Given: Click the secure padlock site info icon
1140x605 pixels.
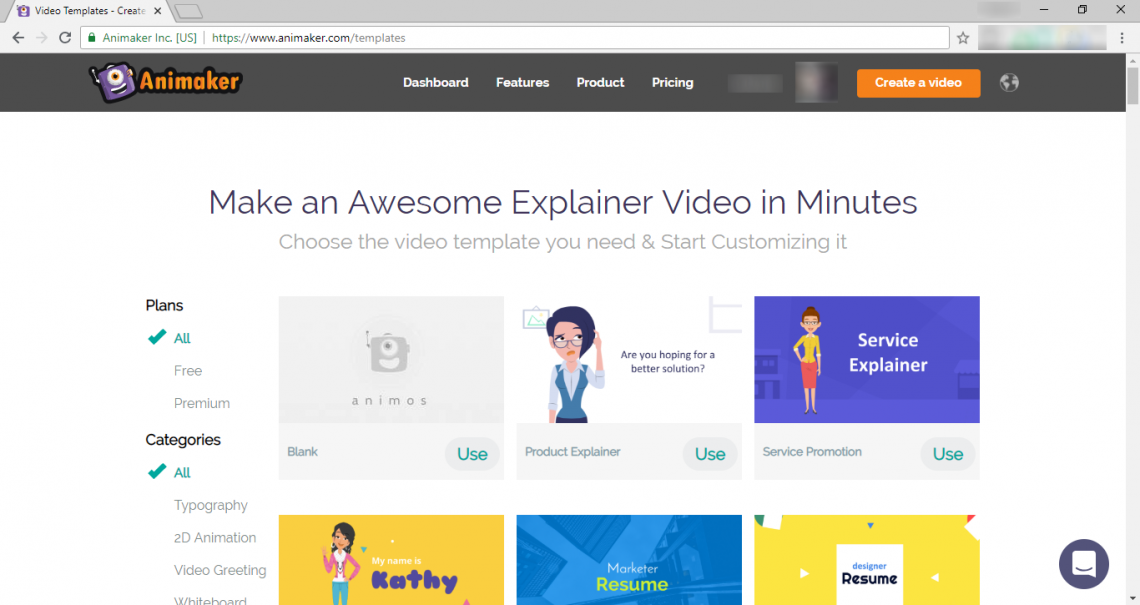Looking at the screenshot, I should (x=91, y=38).
